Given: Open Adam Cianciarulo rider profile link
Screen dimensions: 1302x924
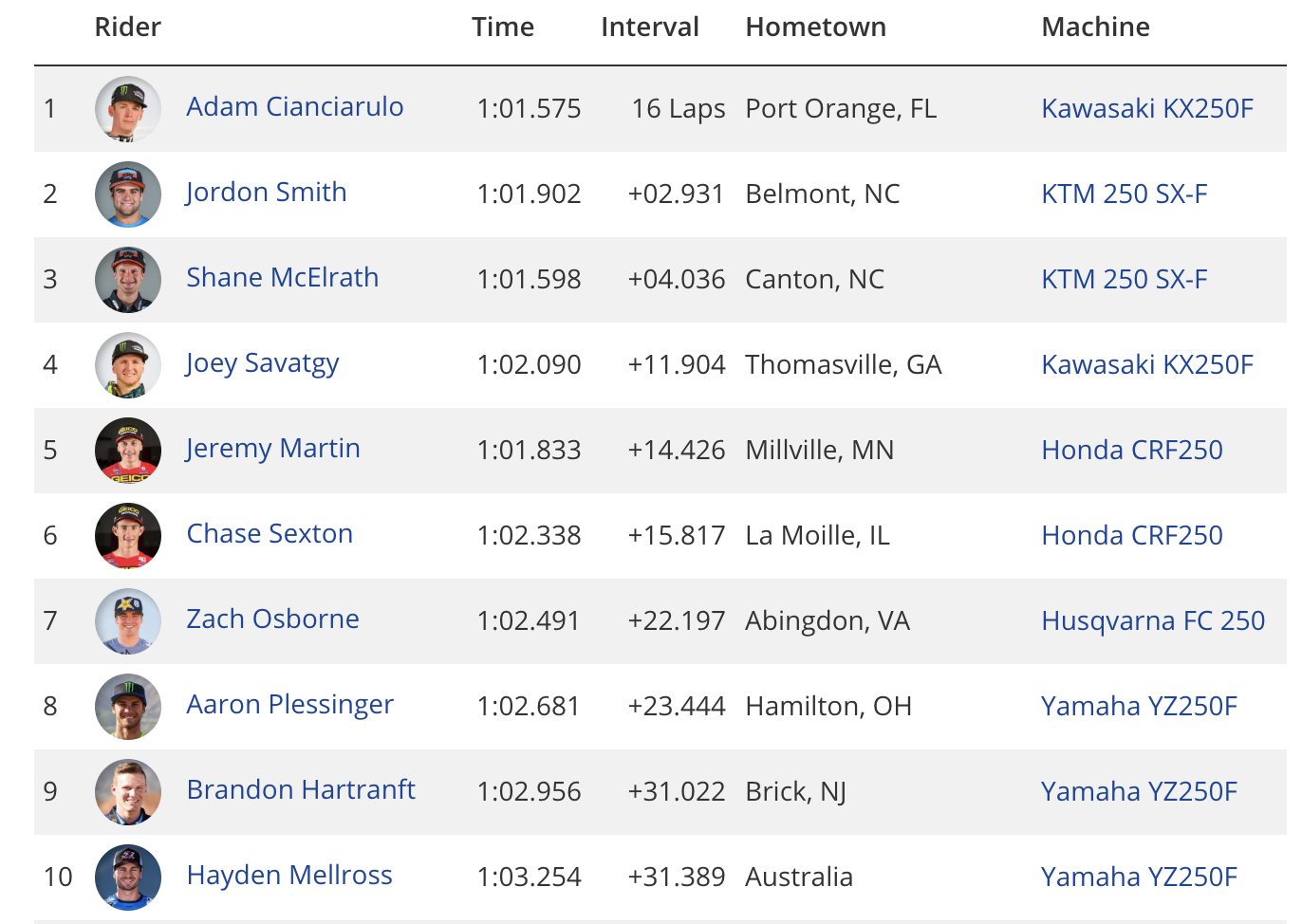Looking at the screenshot, I should coord(295,107).
